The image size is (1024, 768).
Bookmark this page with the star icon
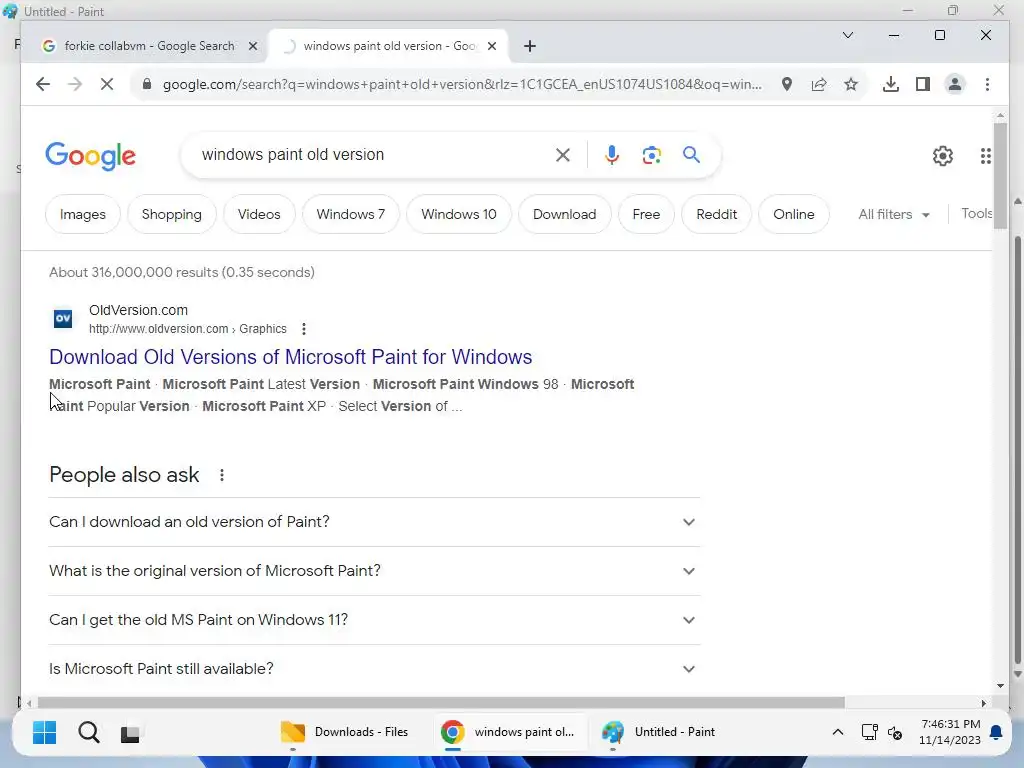pos(851,84)
